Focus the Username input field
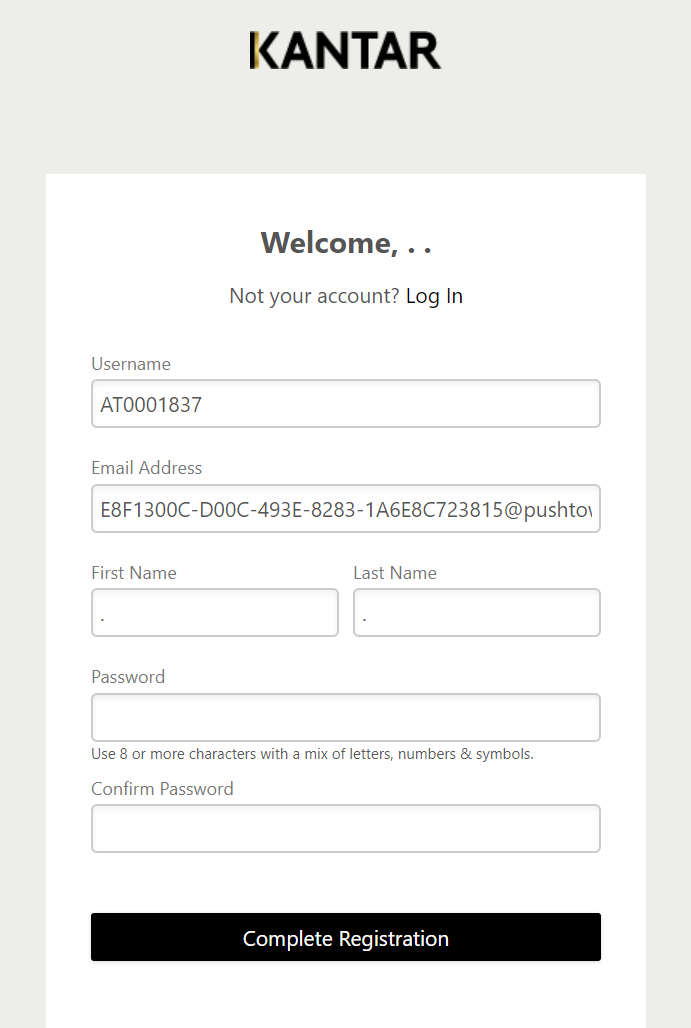Viewport: 691px width, 1028px height. point(346,404)
